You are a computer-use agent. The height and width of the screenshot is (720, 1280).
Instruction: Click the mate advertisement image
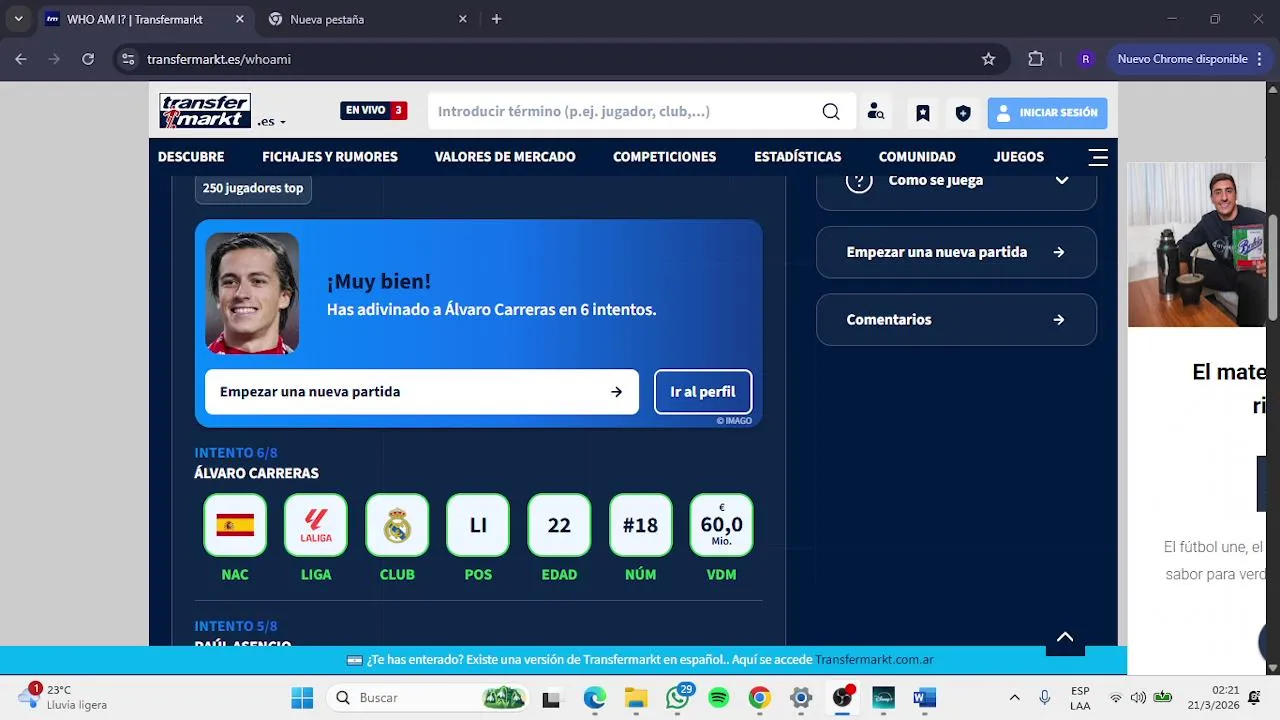[1197, 245]
